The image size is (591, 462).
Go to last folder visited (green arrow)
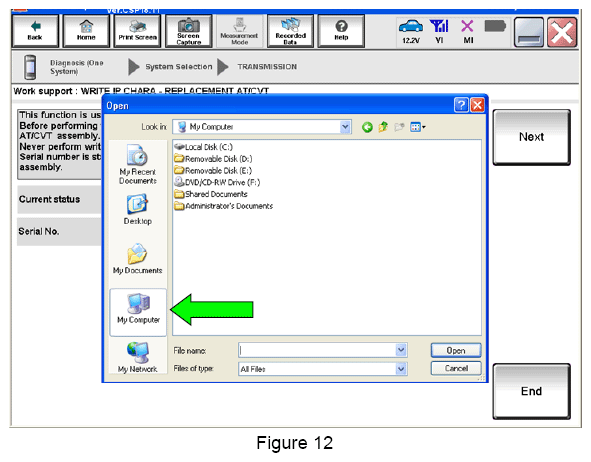367,127
